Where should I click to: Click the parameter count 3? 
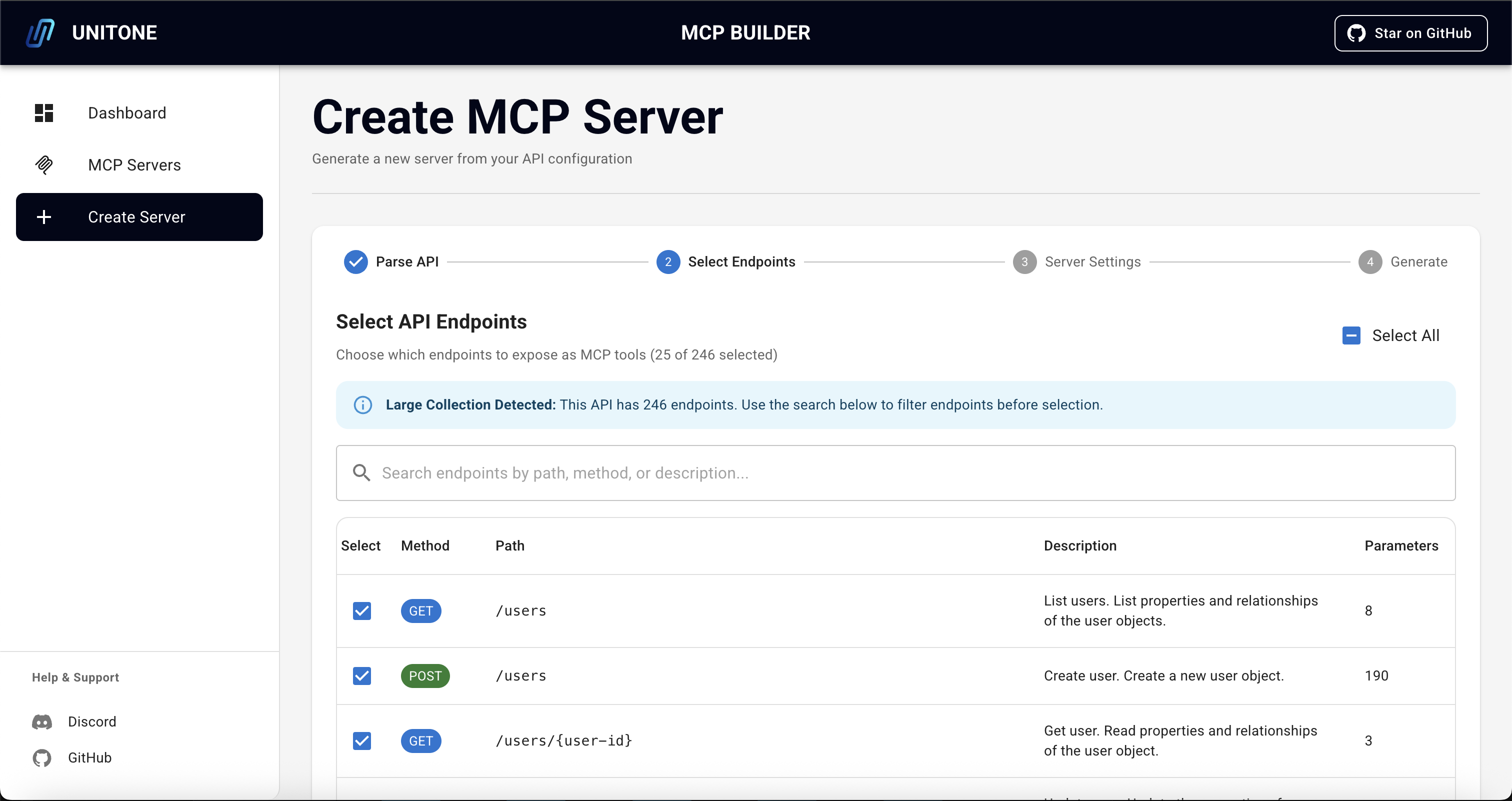click(1368, 741)
